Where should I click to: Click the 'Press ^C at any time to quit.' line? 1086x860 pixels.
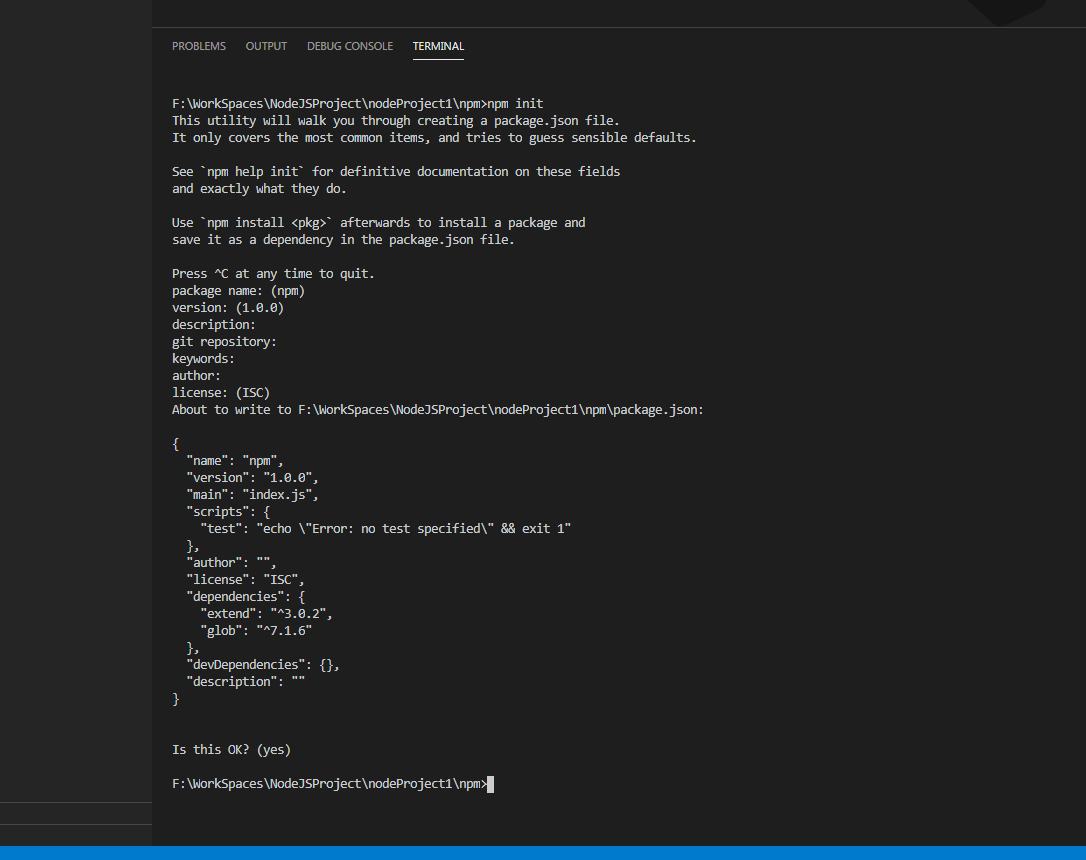(273, 274)
